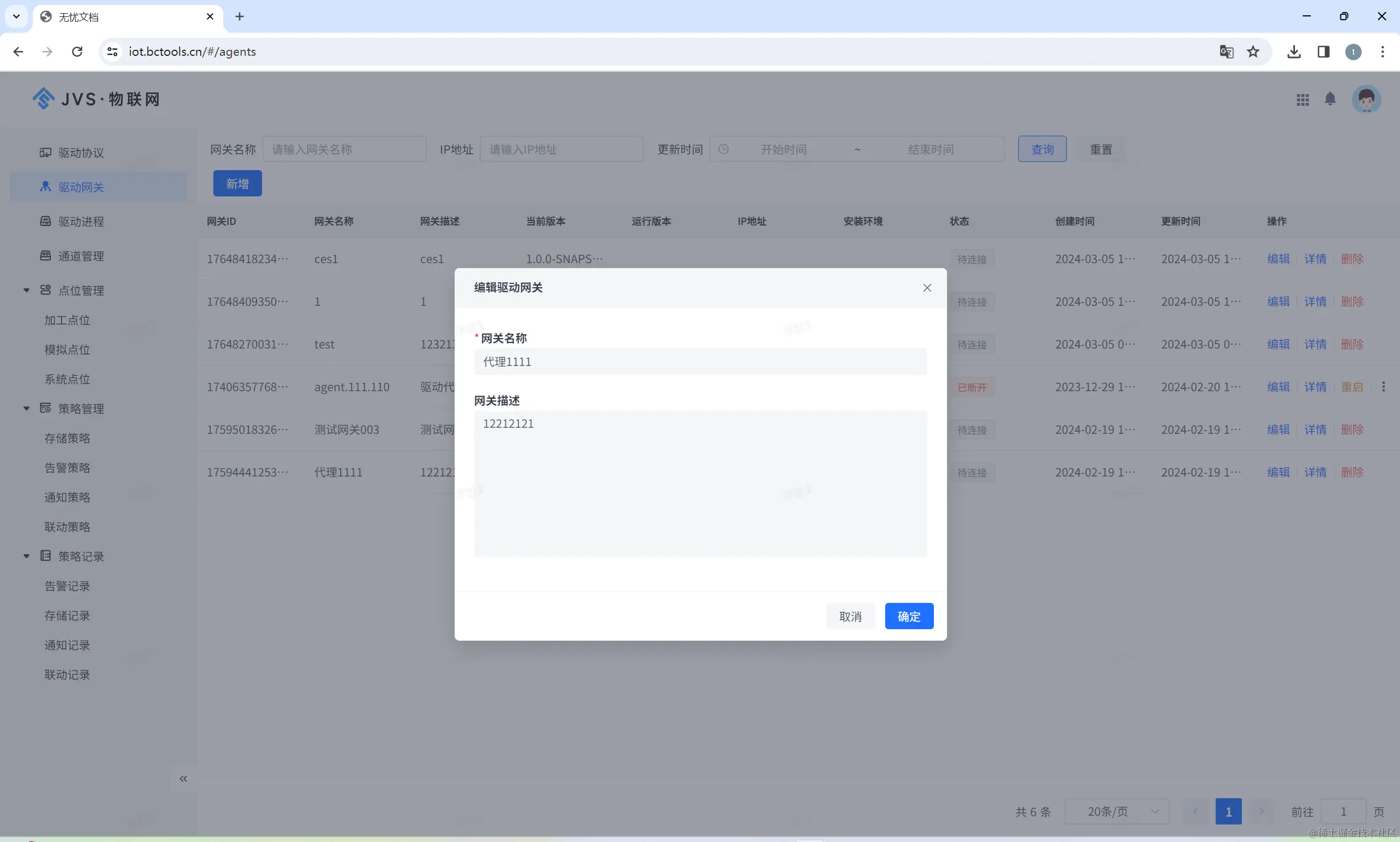Click the Google Translate icon in address bar
Viewport: 1400px width, 842px height.
click(1226, 51)
